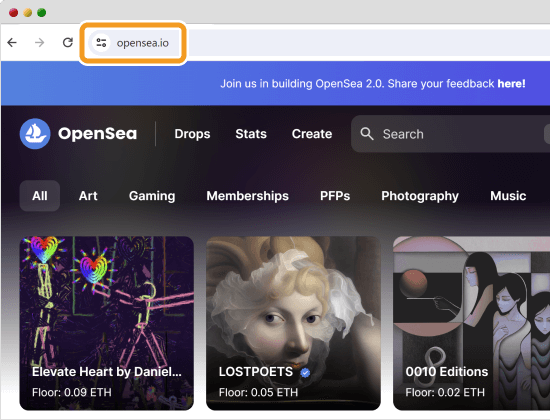Show the Photography category
The image size is (550, 420).
tap(420, 196)
